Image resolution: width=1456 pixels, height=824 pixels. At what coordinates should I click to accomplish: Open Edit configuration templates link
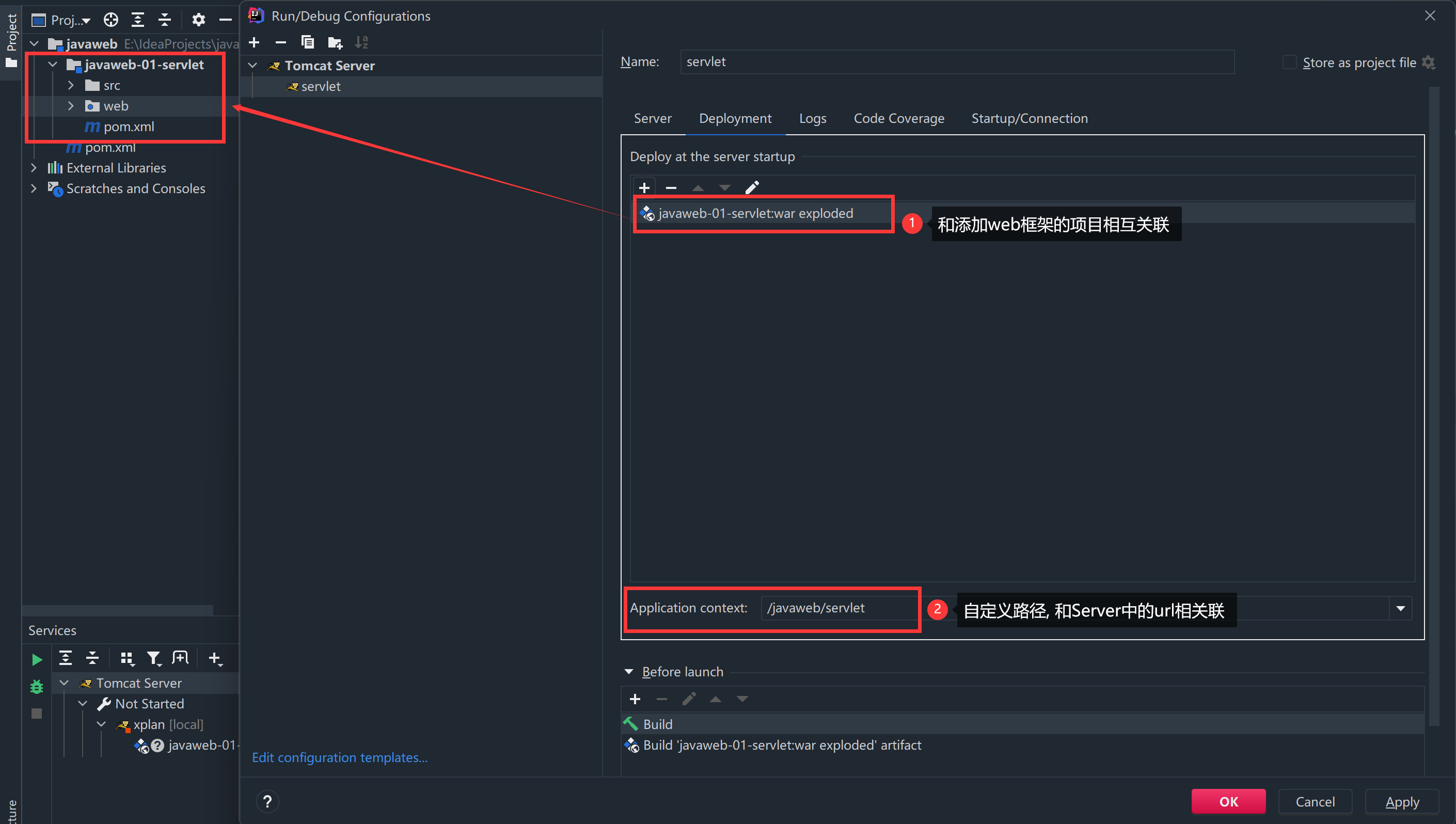click(340, 757)
